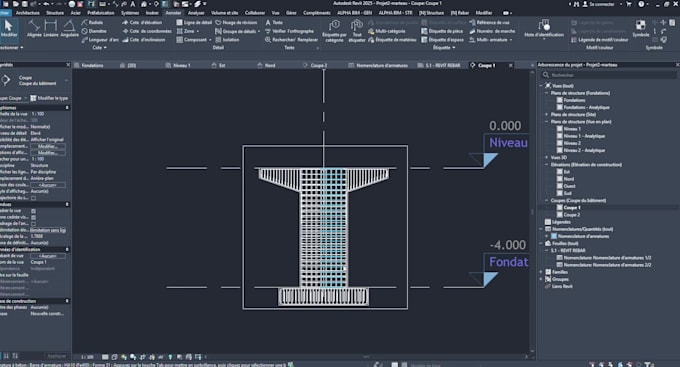The height and width of the screenshot is (367, 680).
Task: Click the Modifier button beside remplacement
Action: [x=48, y=146]
